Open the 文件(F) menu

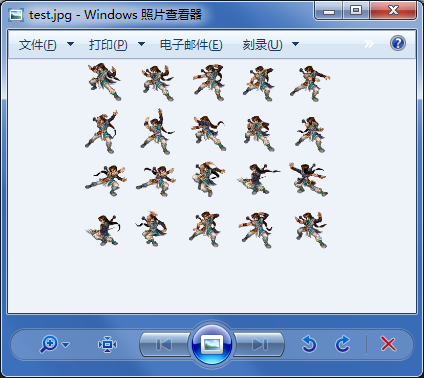[37, 45]
